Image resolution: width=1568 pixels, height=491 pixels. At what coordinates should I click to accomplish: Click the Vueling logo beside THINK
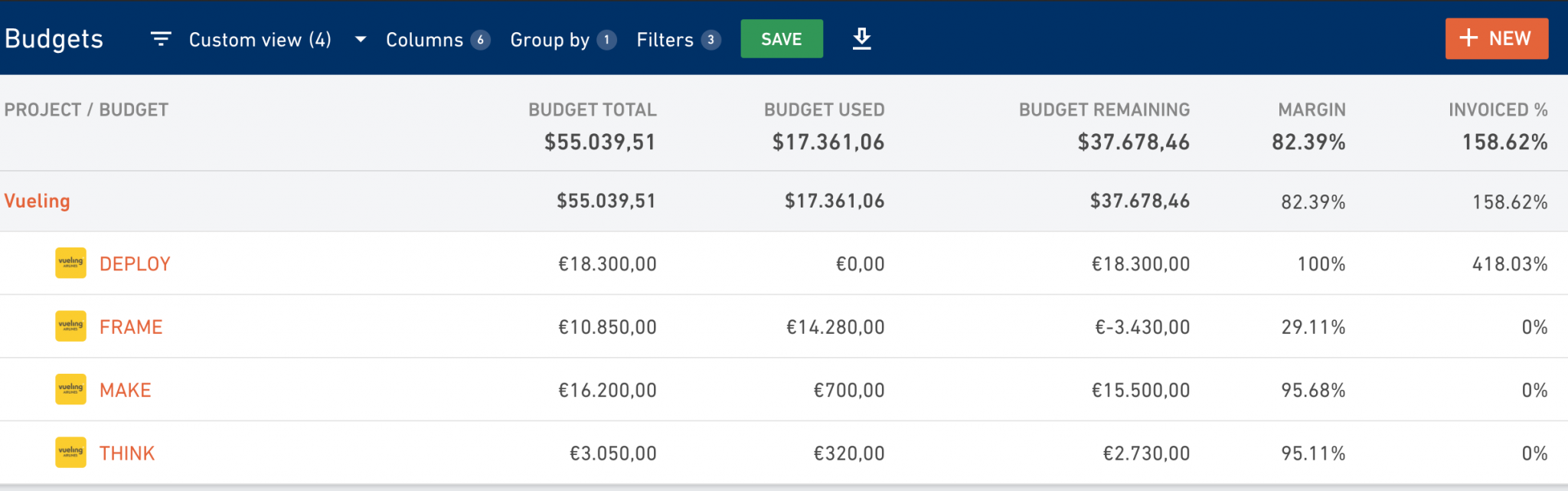(x=70, y=453)
